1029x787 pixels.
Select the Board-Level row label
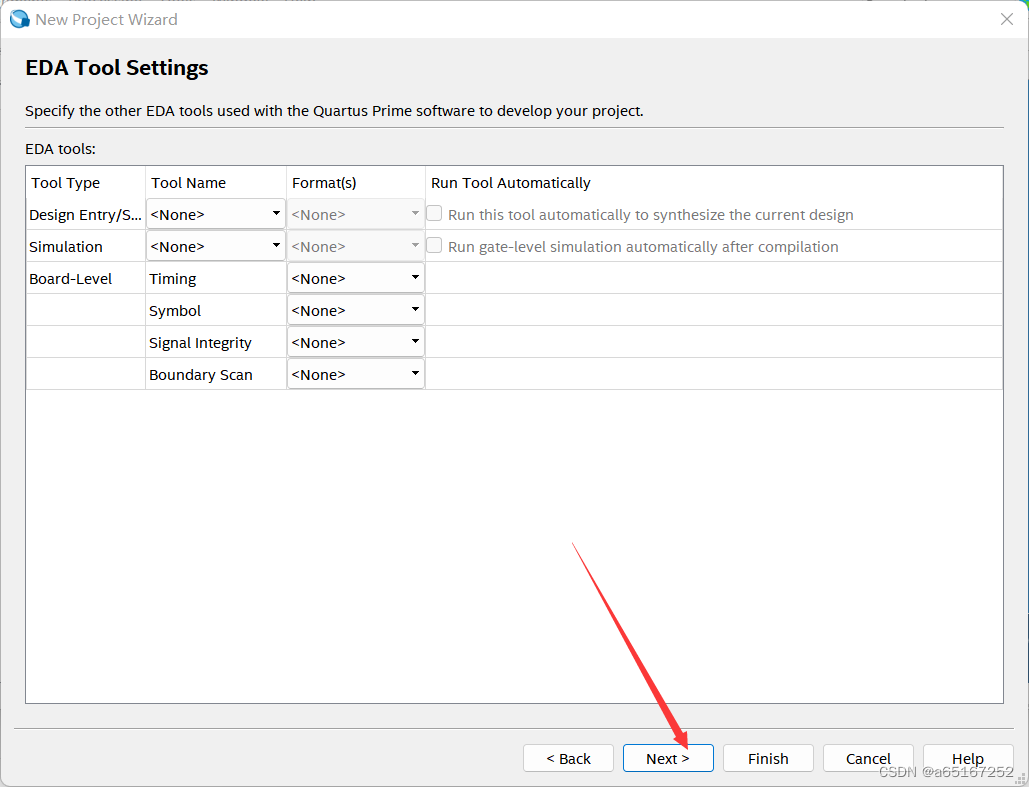(x=85, y=279)
